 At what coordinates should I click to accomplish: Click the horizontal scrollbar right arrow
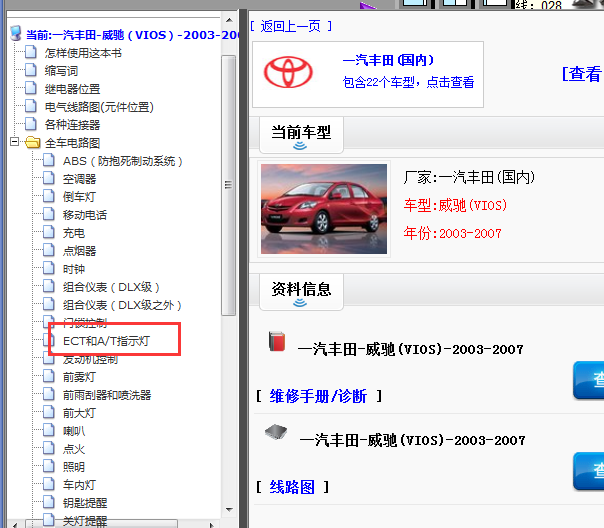[x=211, y=525]
